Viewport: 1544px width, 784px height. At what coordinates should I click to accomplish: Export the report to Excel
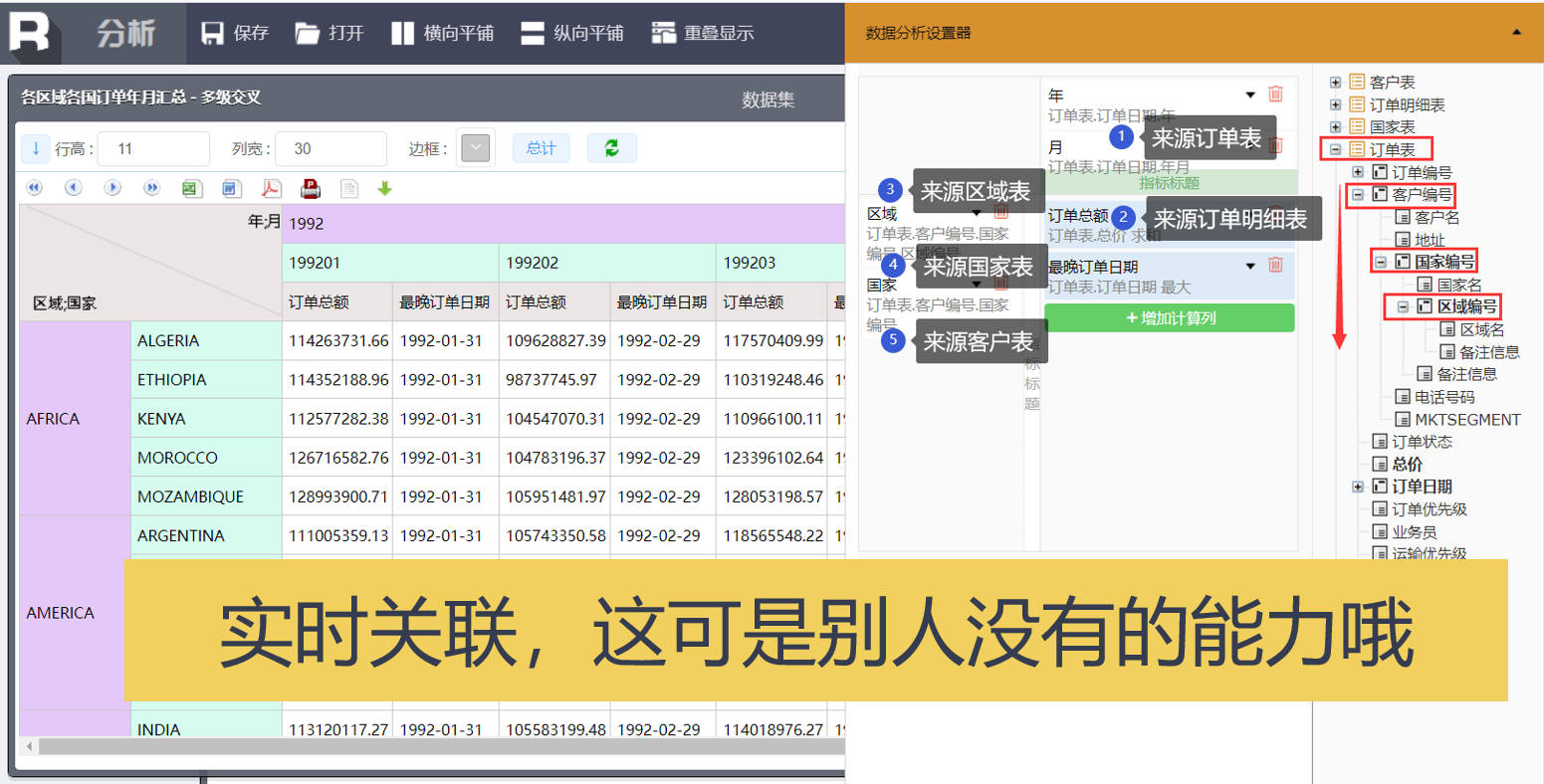pyautogui.click(x=192, y=188)
